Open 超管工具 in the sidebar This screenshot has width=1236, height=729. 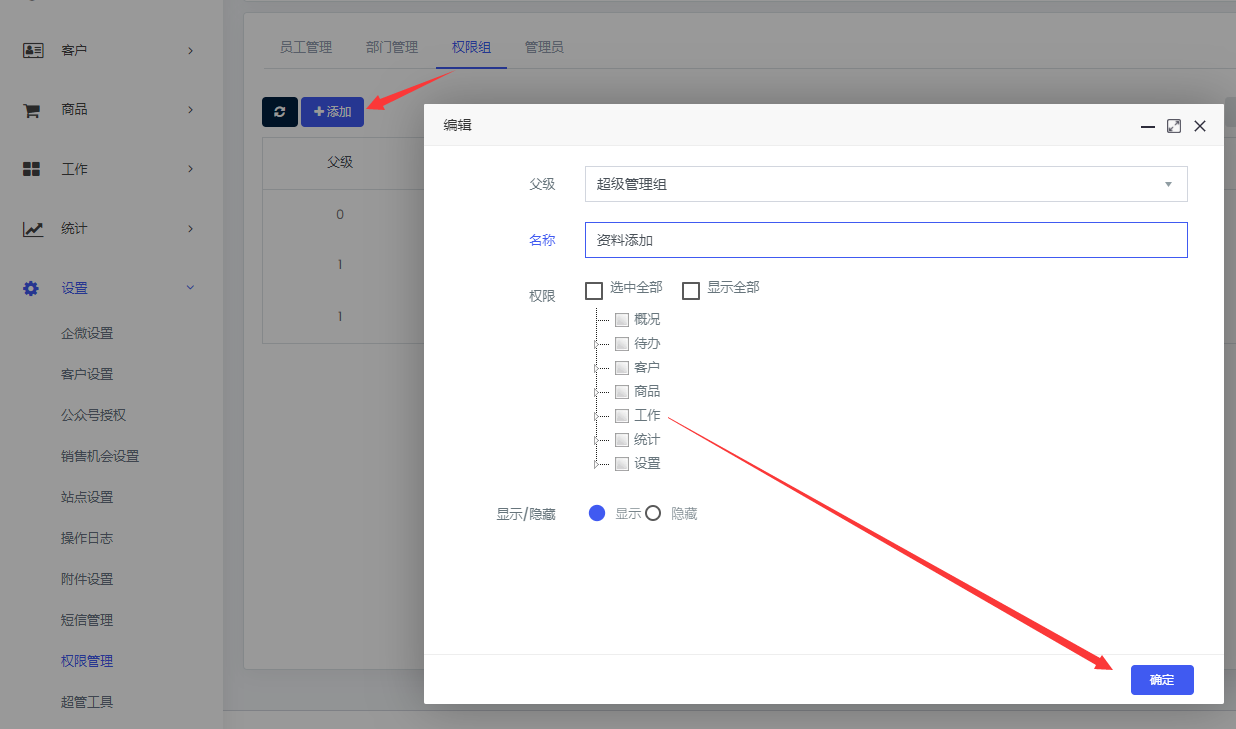point(87,702)
